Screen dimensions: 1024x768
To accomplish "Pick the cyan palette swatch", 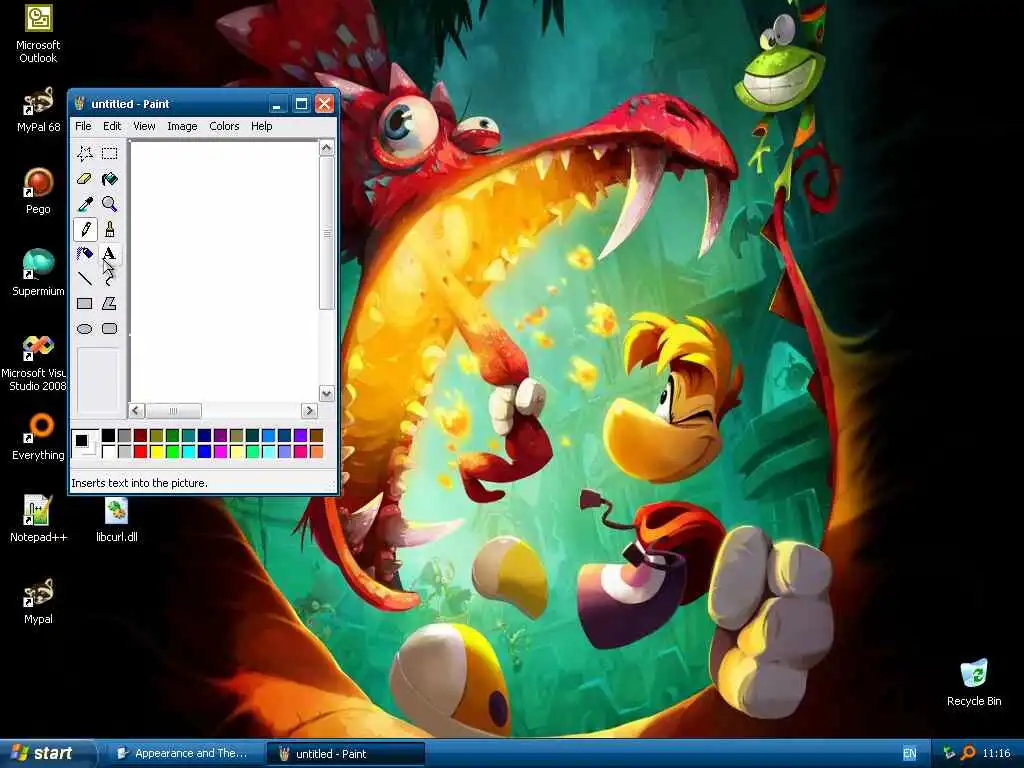I will pyautogui.click(x=189, y=451).
